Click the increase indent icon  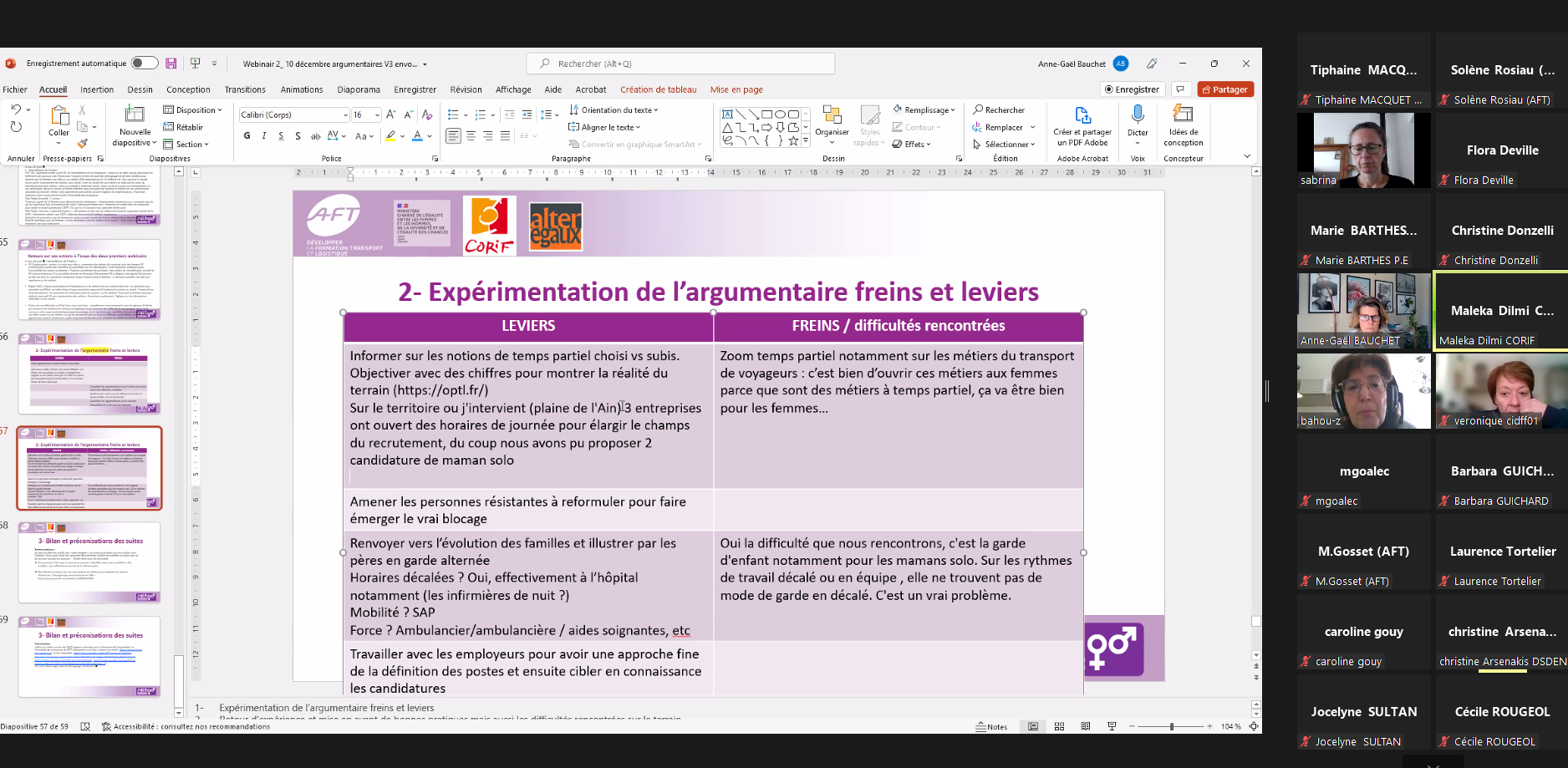click(x=527, y=114)
